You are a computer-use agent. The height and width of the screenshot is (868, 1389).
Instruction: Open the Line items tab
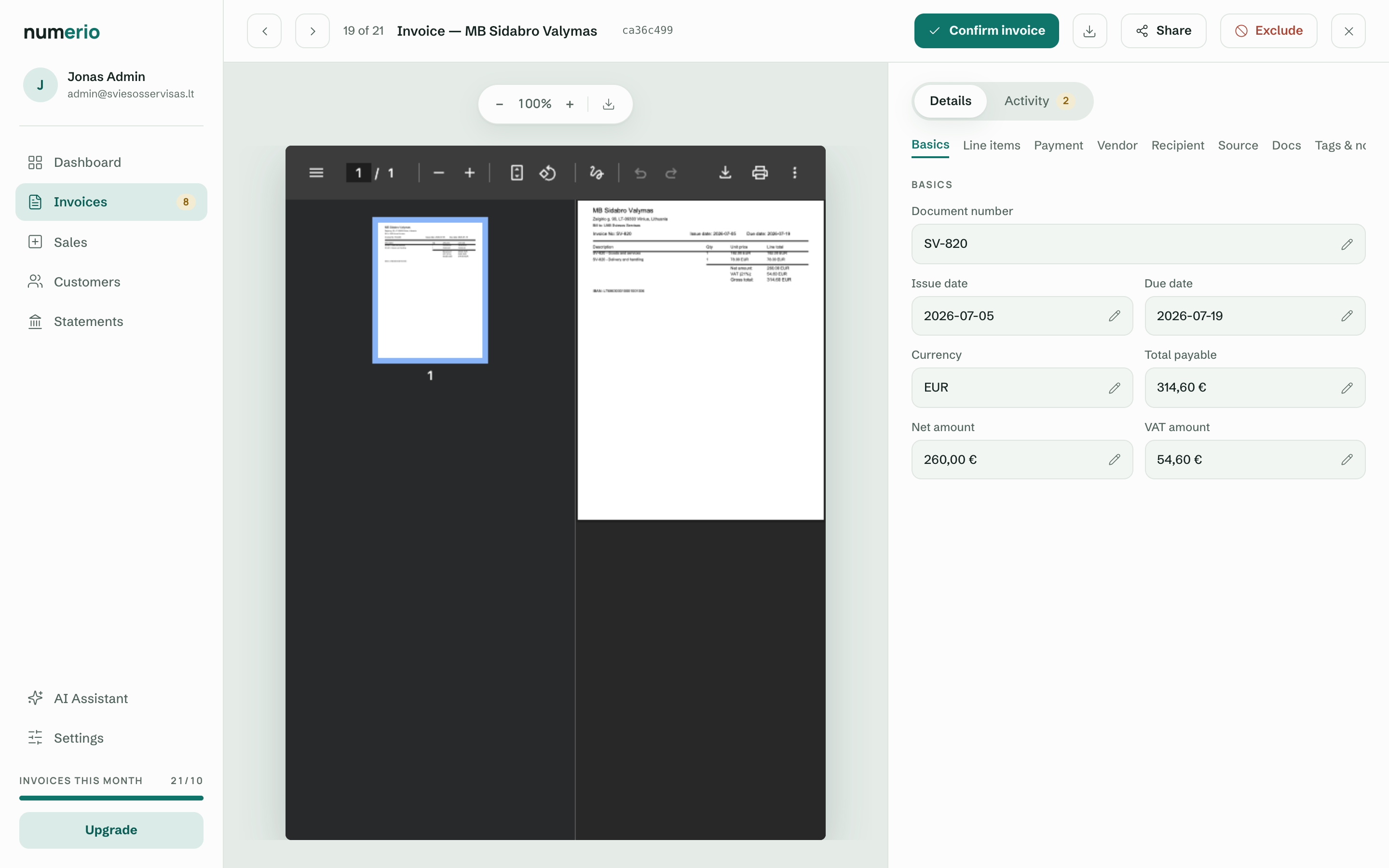991,146
